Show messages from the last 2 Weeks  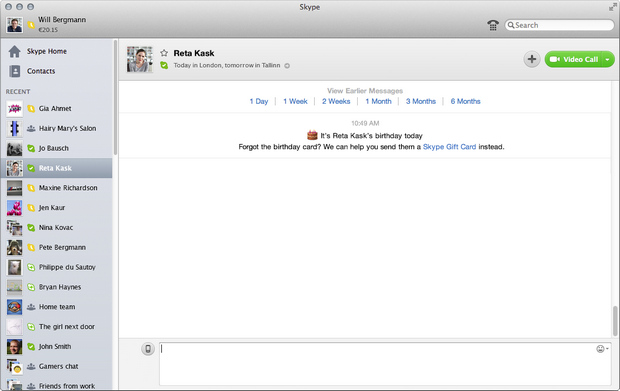pyautogui.click(x=336, y=101)
